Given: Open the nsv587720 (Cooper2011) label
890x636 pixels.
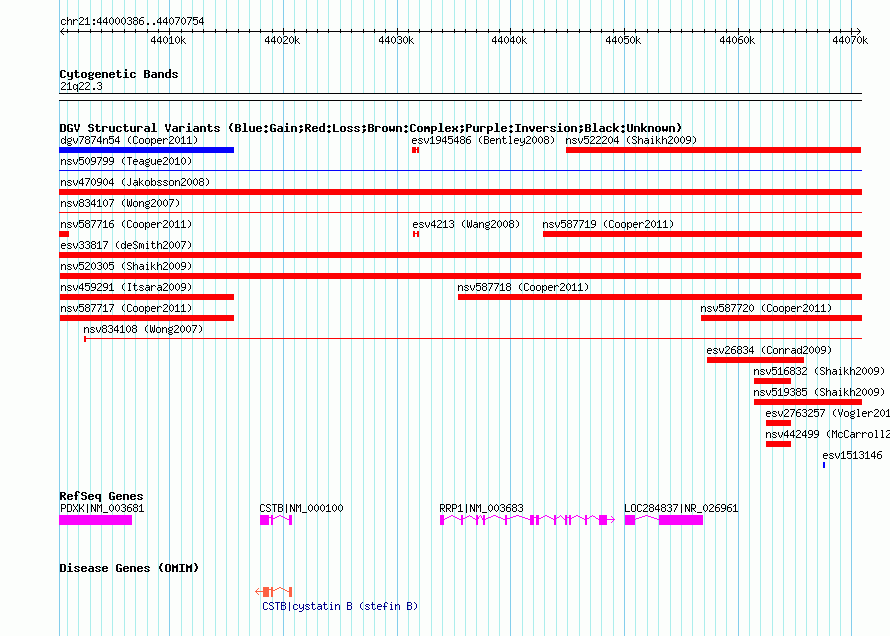Looking at the screenshot, I should pos(766,308).
